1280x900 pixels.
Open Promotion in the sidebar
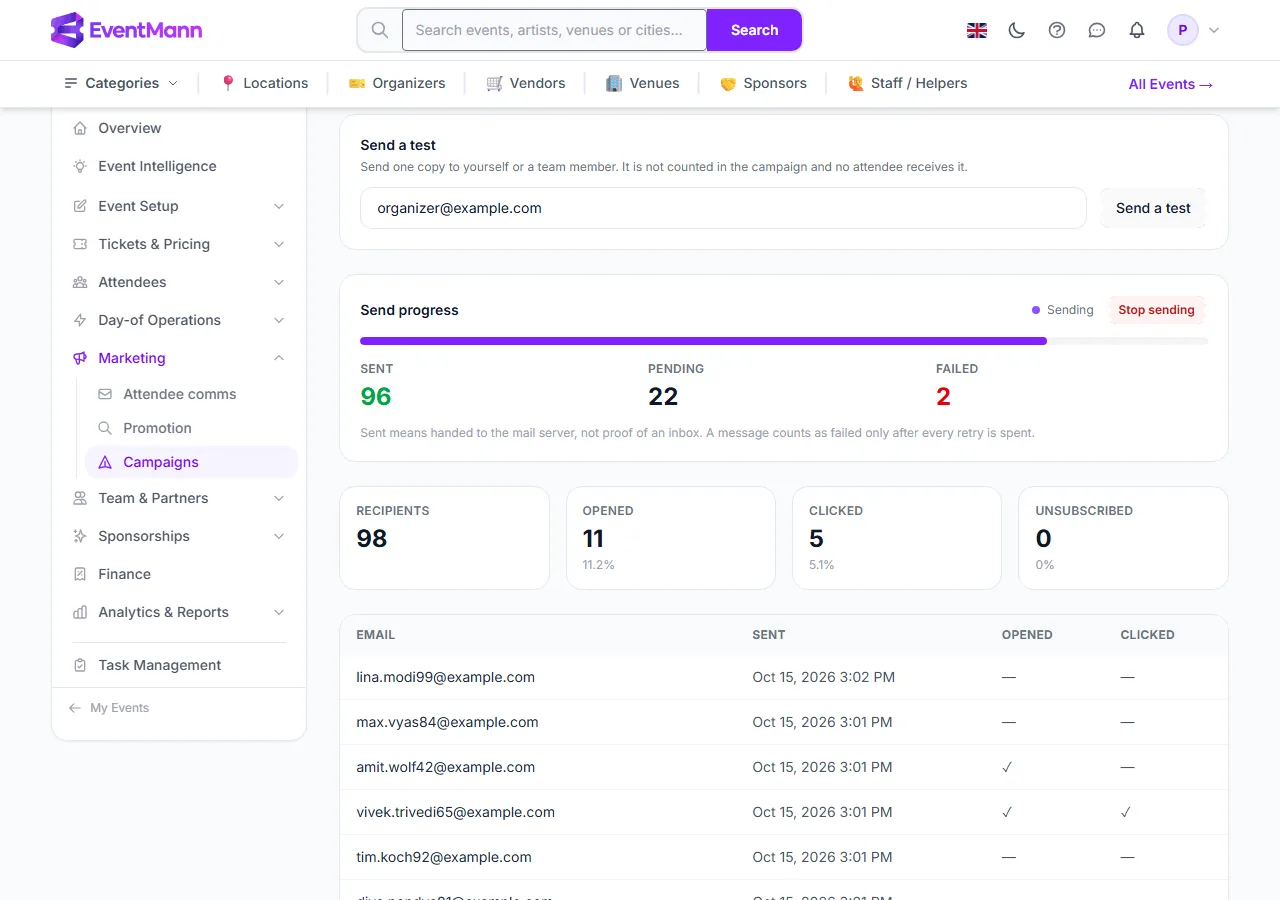[x=192, y=428]
